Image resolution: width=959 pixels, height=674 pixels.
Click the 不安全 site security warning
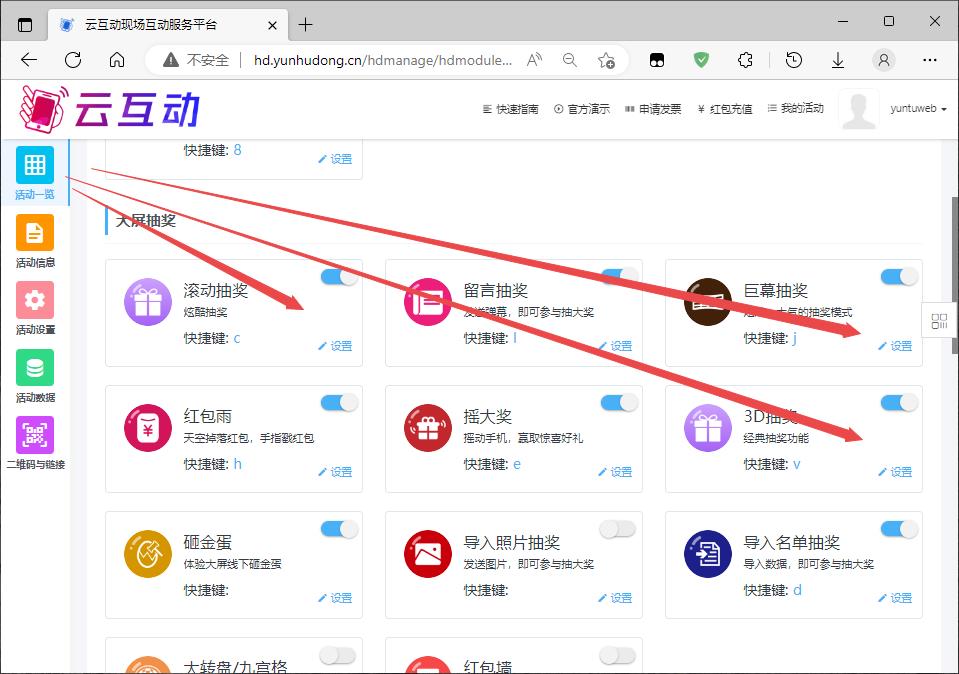point(196,60)
